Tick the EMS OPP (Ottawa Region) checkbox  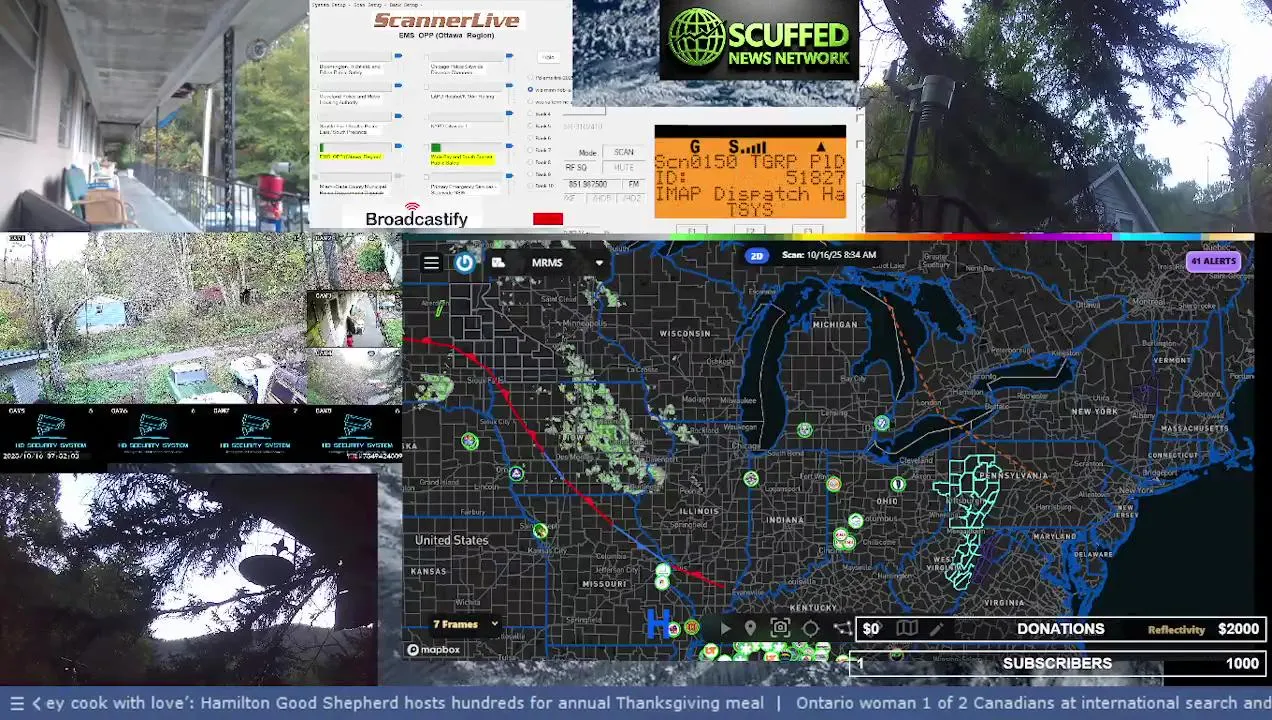315,148
